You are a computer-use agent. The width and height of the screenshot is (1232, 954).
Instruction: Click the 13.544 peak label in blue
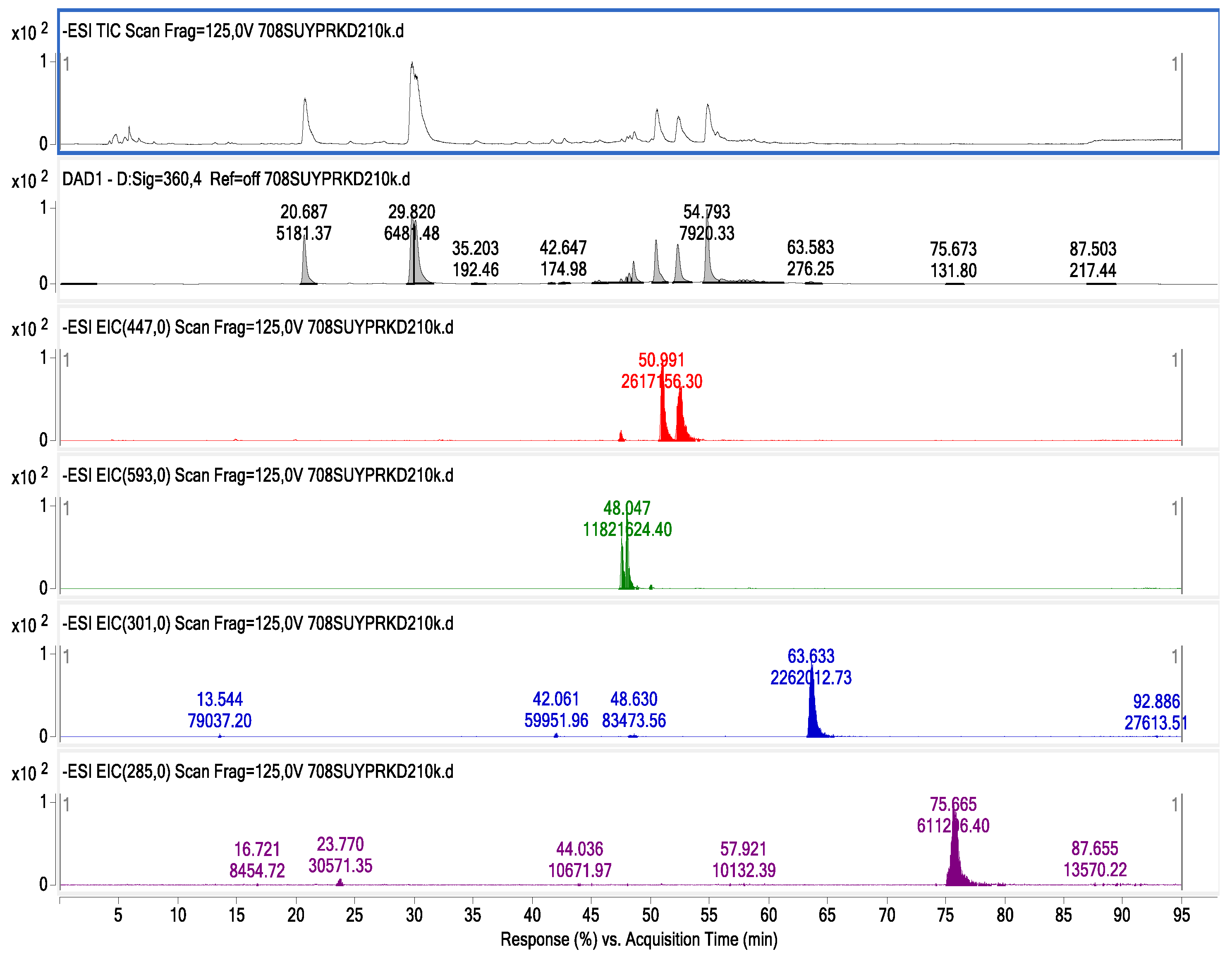[x=220, y=700]
